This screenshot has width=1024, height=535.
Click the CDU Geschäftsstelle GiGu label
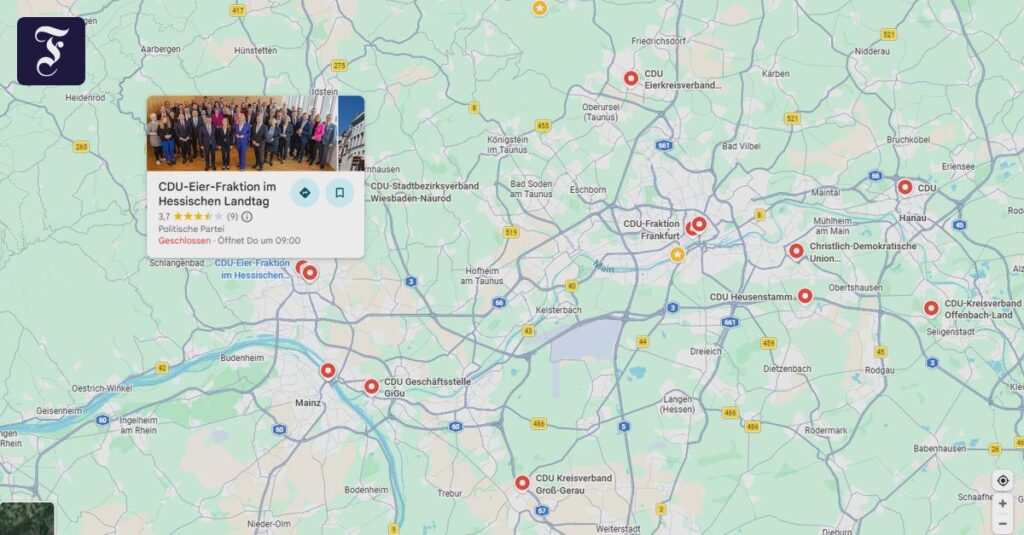tap(427, 387)
